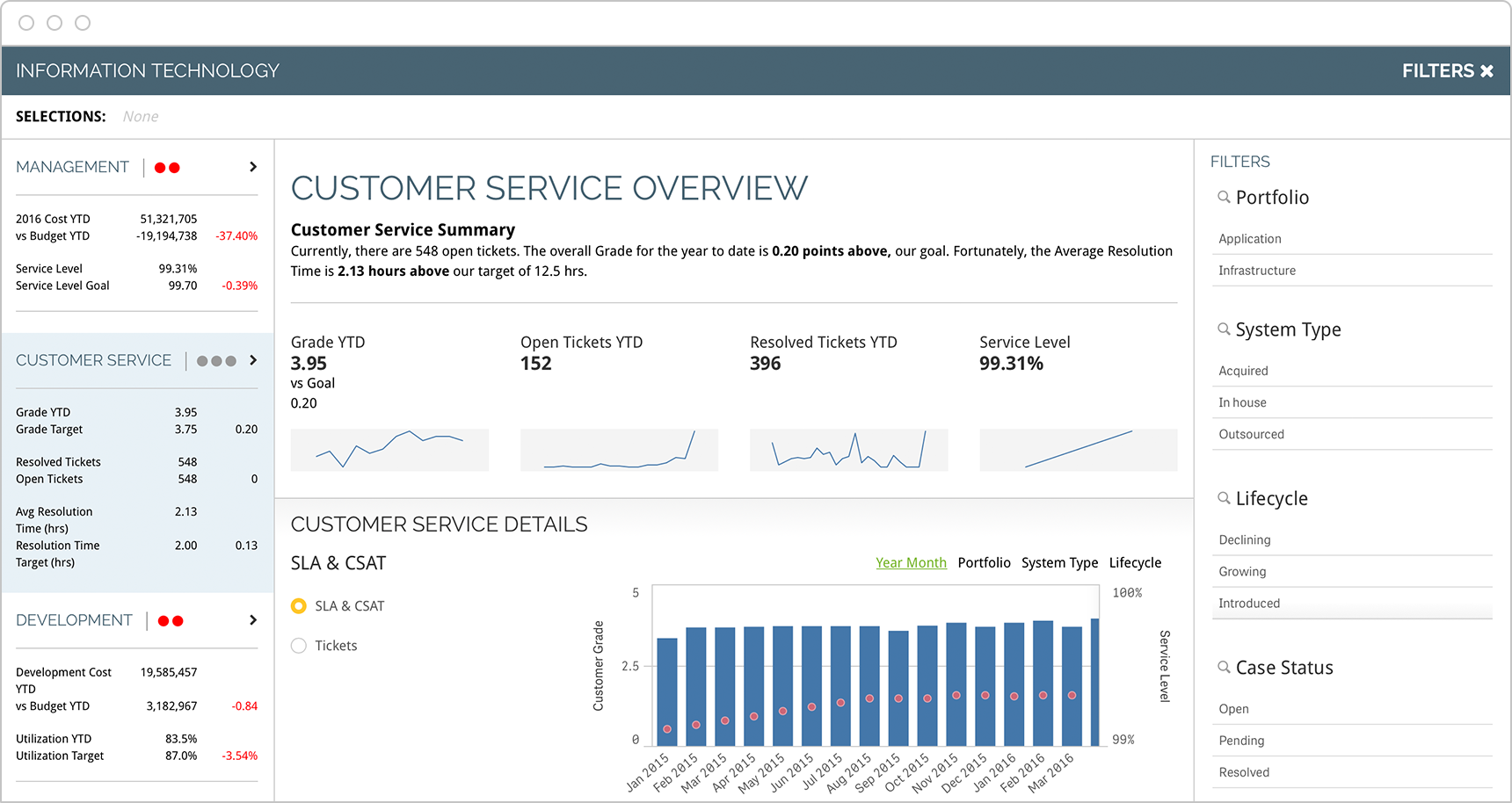Click the Grade YTD 3.95 value

309,364
